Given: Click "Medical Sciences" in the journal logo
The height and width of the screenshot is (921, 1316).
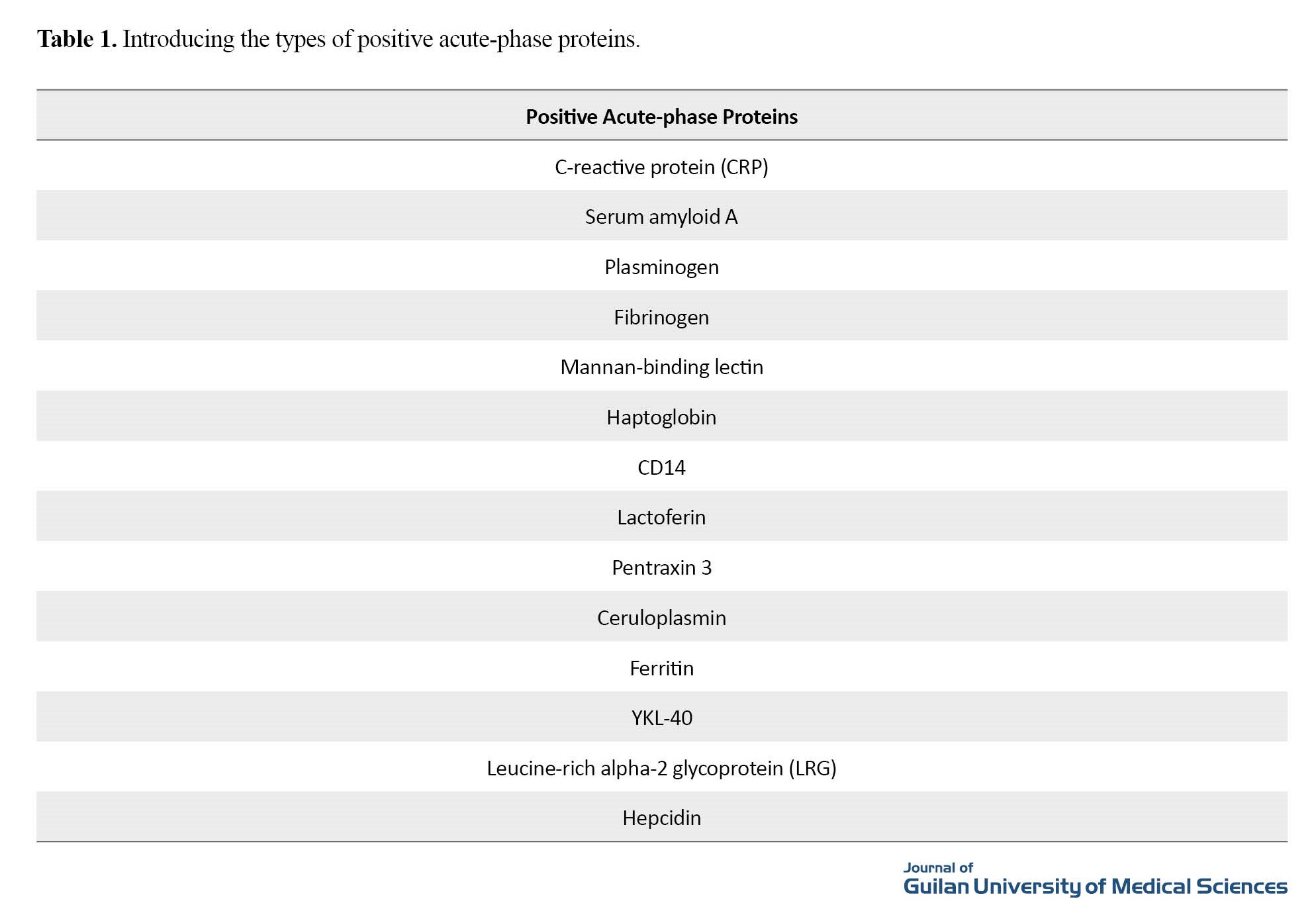Looking at the screenshot, I should tap(1199, 887).
